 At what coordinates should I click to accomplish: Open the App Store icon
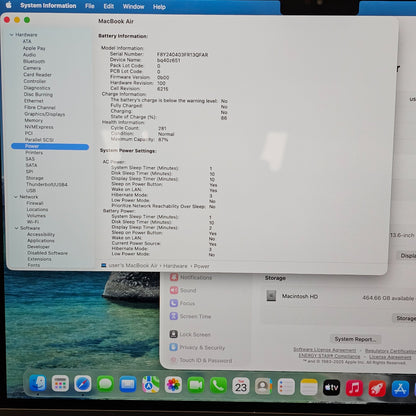[x=400, y=389]
